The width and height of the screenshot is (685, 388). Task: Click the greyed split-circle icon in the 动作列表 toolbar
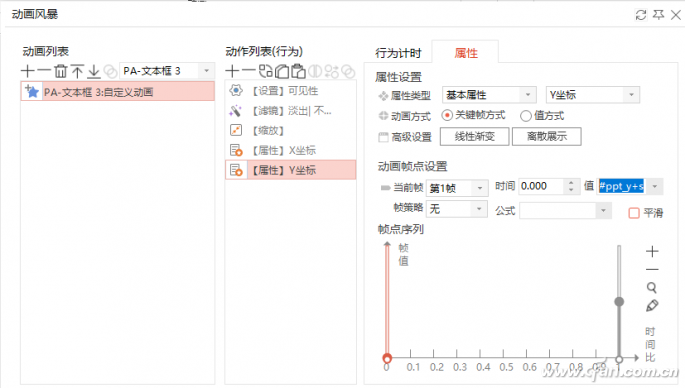[x=315, y=71]
